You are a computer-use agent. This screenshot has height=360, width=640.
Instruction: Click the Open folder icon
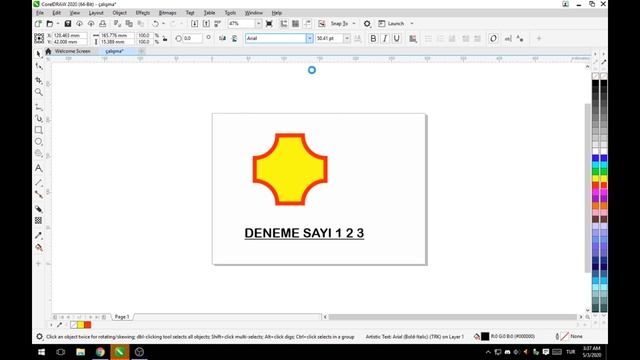tap(50, 24)
